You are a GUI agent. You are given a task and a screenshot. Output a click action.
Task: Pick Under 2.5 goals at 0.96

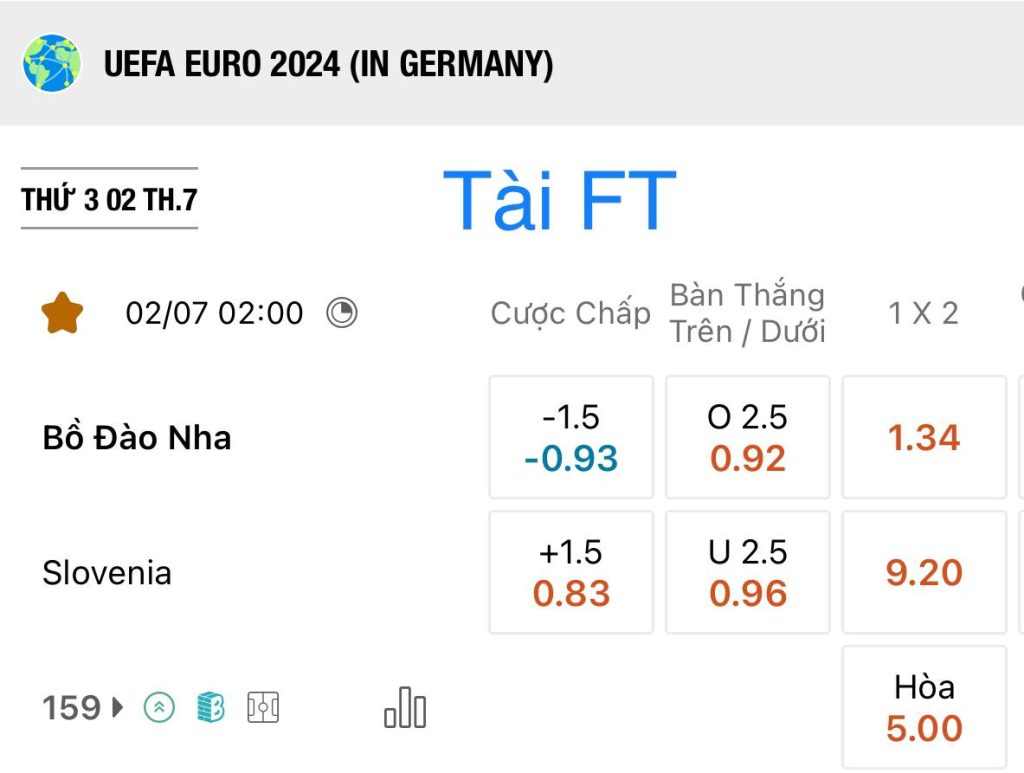point(748,572)
